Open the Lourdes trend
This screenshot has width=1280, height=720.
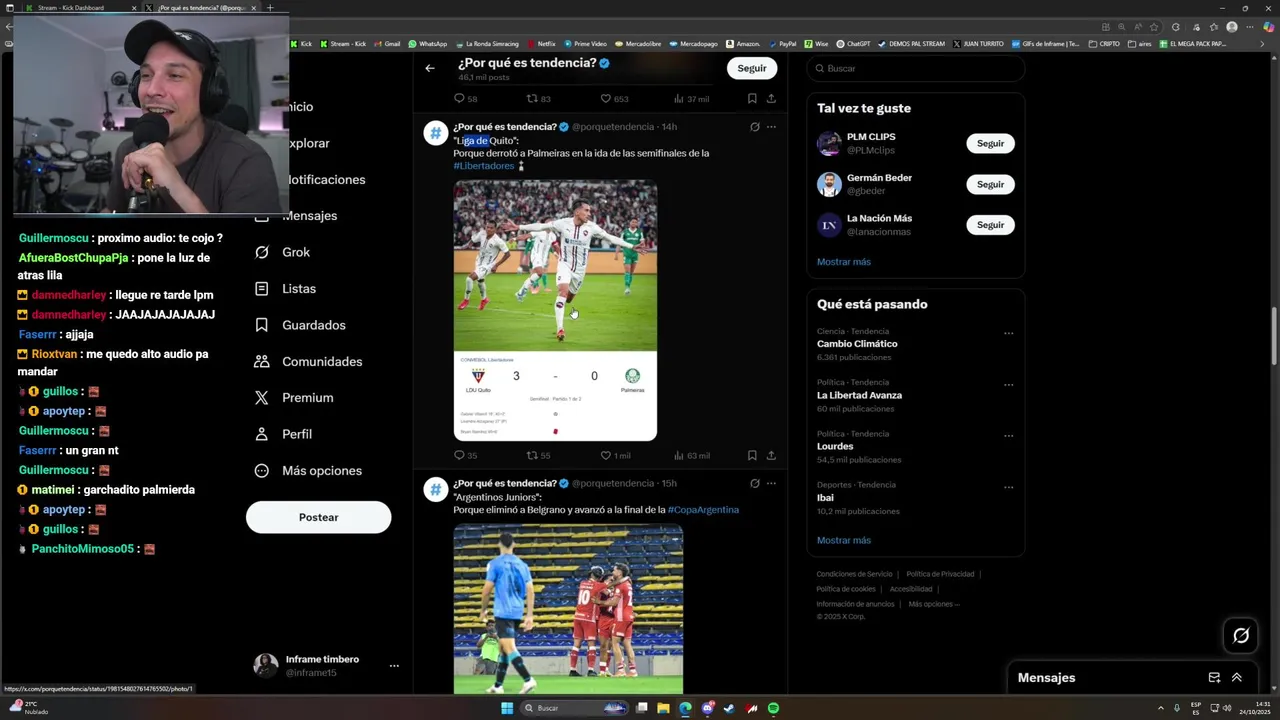[x=835, y=446]
